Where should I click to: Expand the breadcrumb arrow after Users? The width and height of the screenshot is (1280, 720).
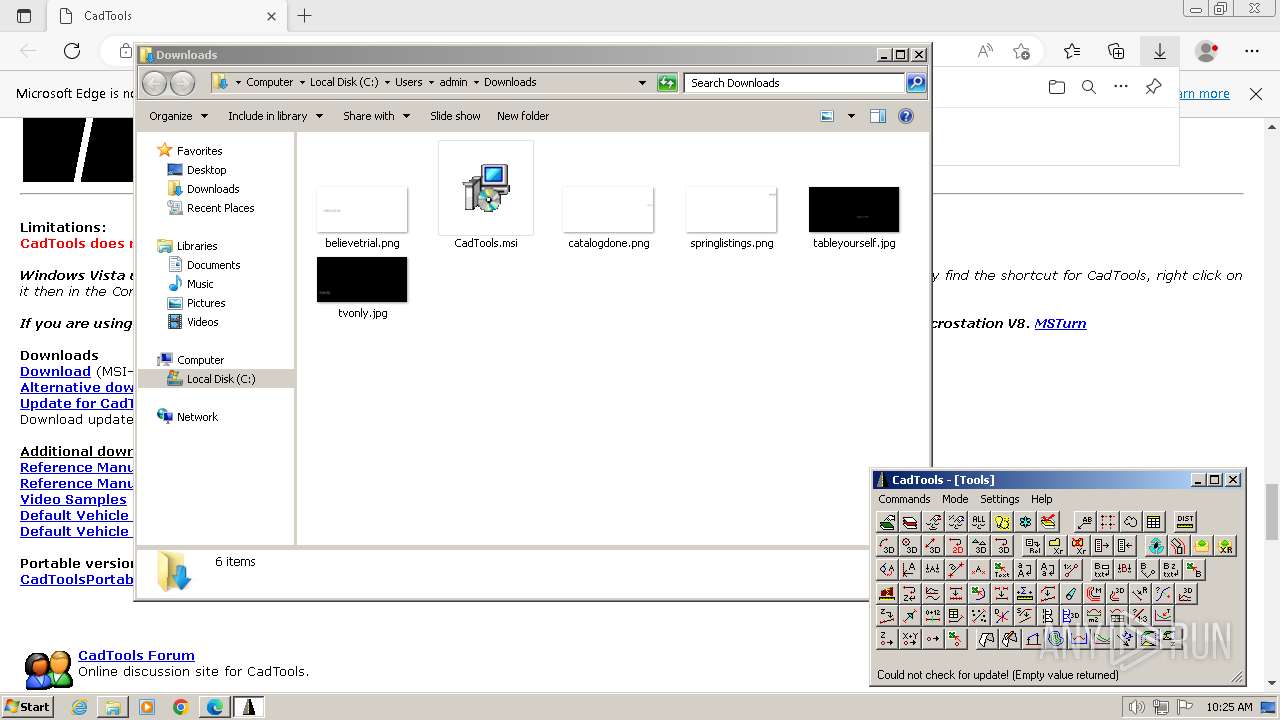coord(431,83)
